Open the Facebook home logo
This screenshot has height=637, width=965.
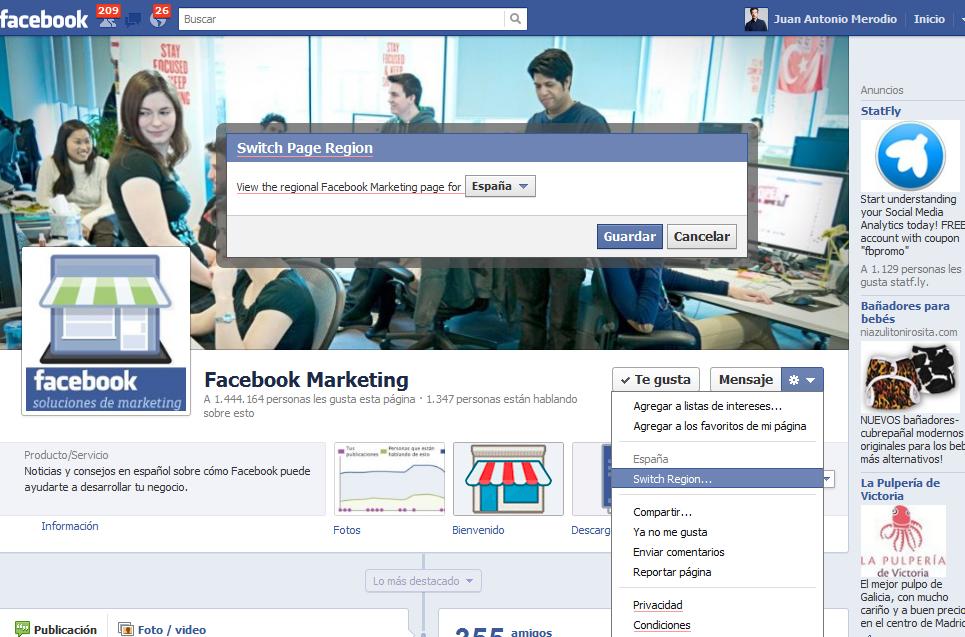[x=44, y=19]
